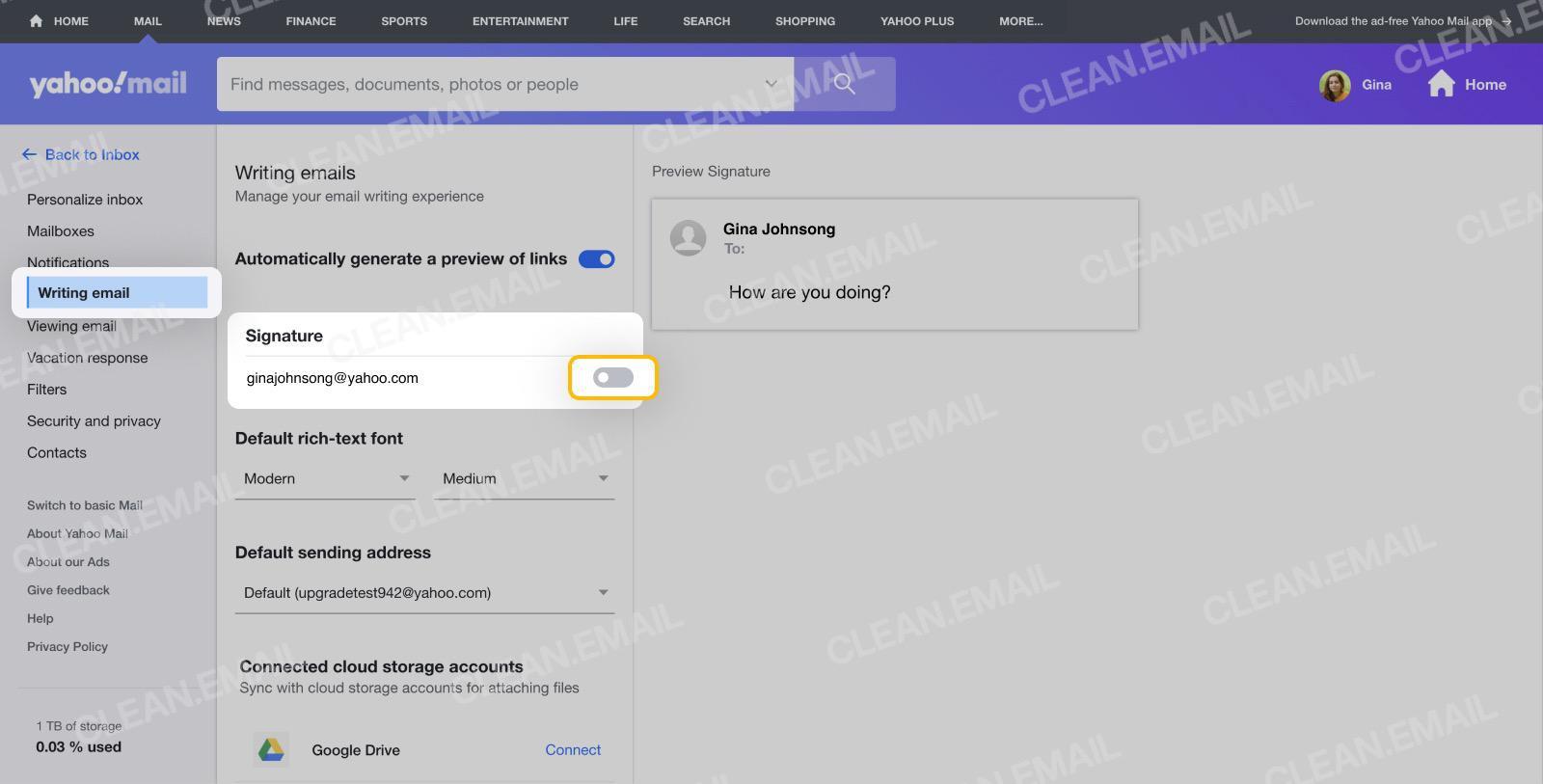Open LIFE in top navigation
The width and height of the screenshot is (1543, 784).
point(626,21)
